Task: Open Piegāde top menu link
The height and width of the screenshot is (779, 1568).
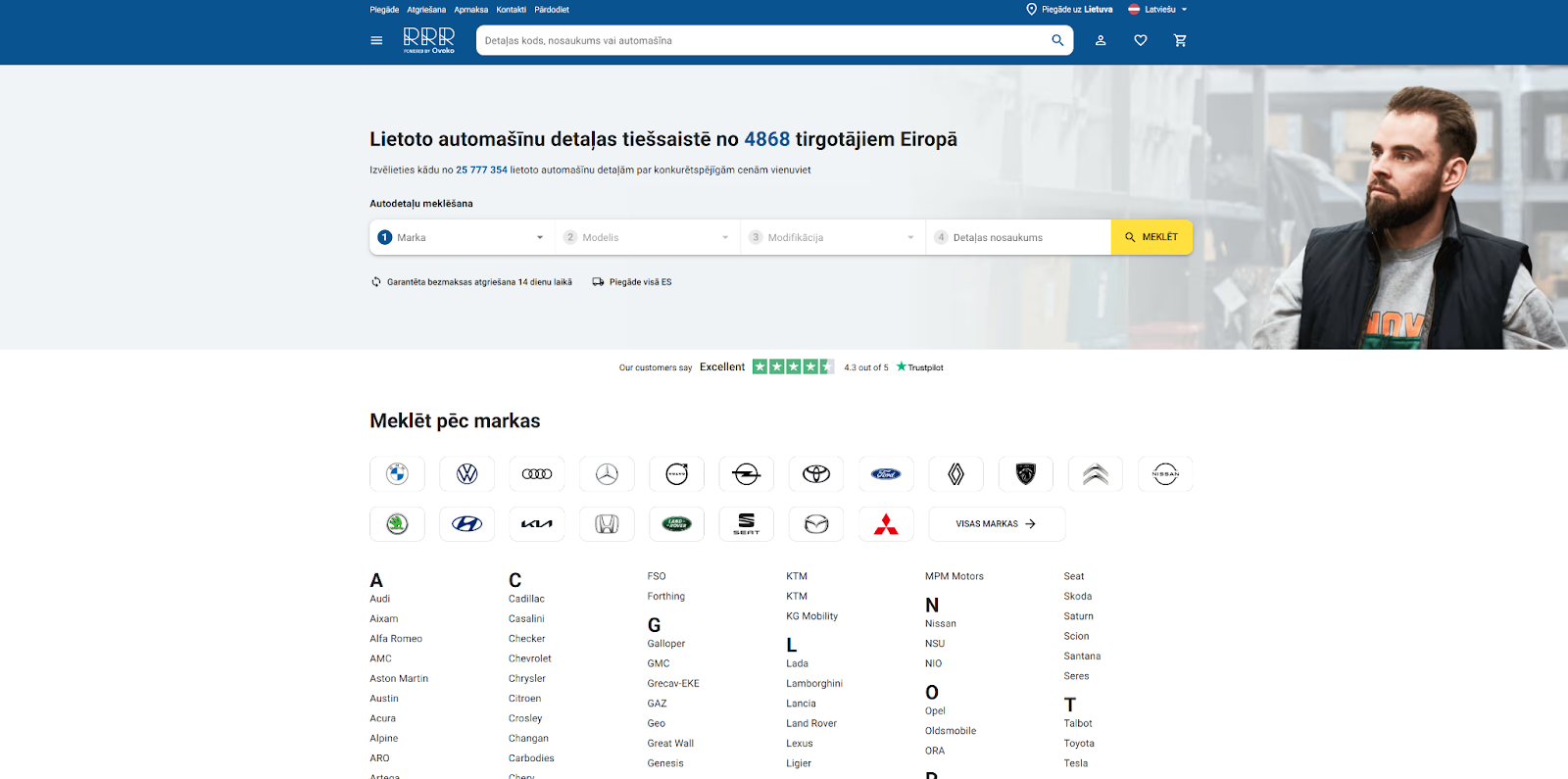Action: pyautogui.click(x=384, y=10)
